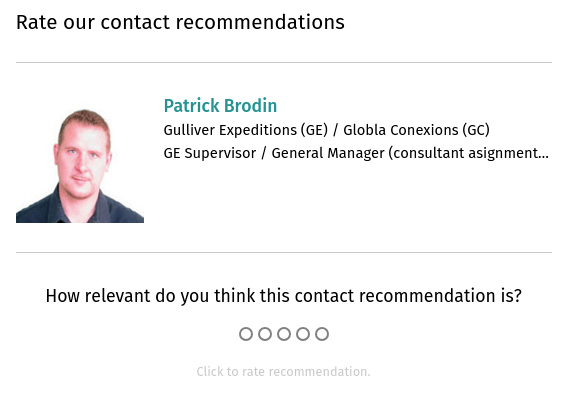Screen dimensions: 567x394
Task: Expand the truncated job title ellipsis
Action: [544, 157]
